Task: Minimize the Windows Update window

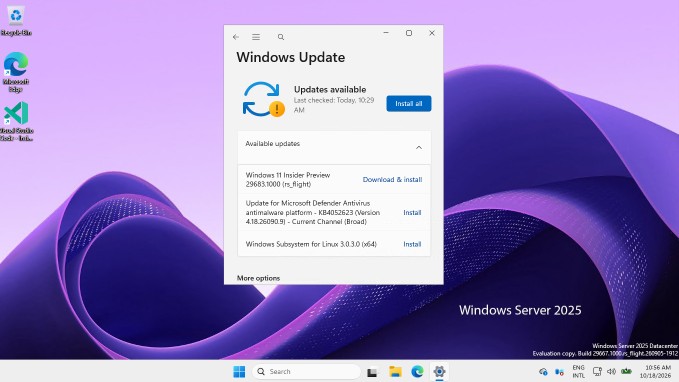Action: pyautogui.click(x=386, y=33)
